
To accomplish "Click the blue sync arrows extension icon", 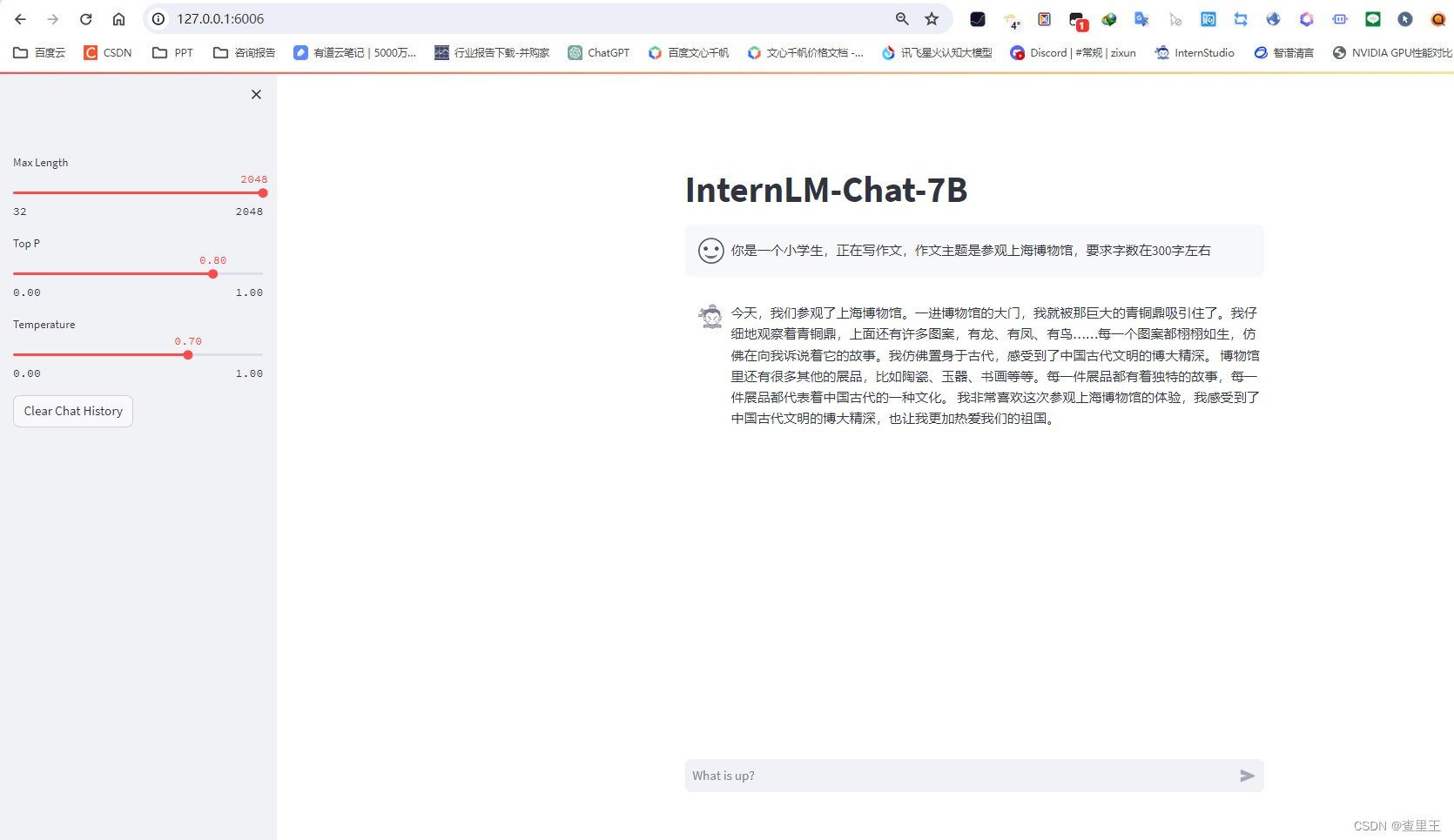I will [1241, 19].
